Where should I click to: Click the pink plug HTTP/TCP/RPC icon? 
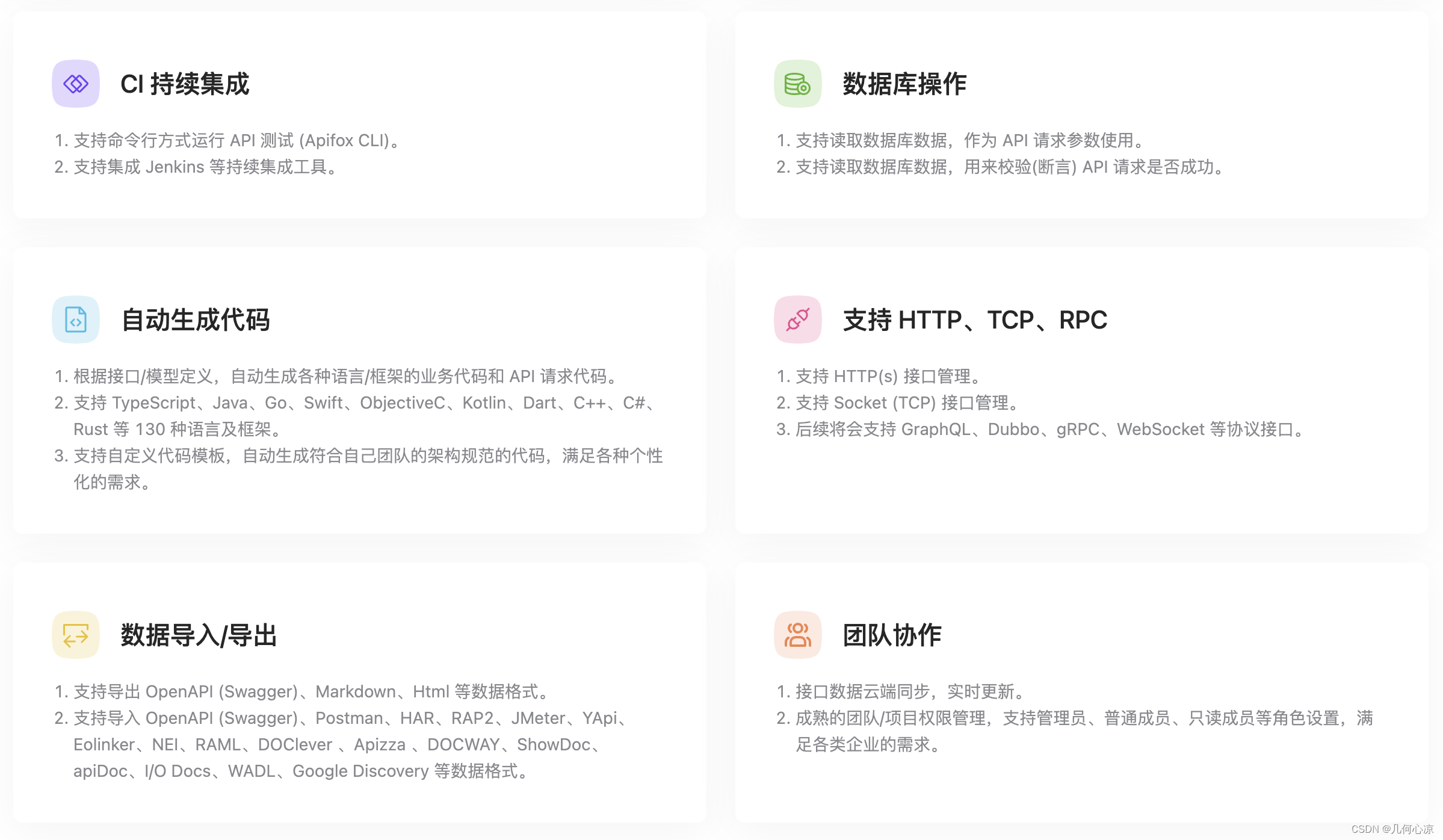(x=797, y=320)
